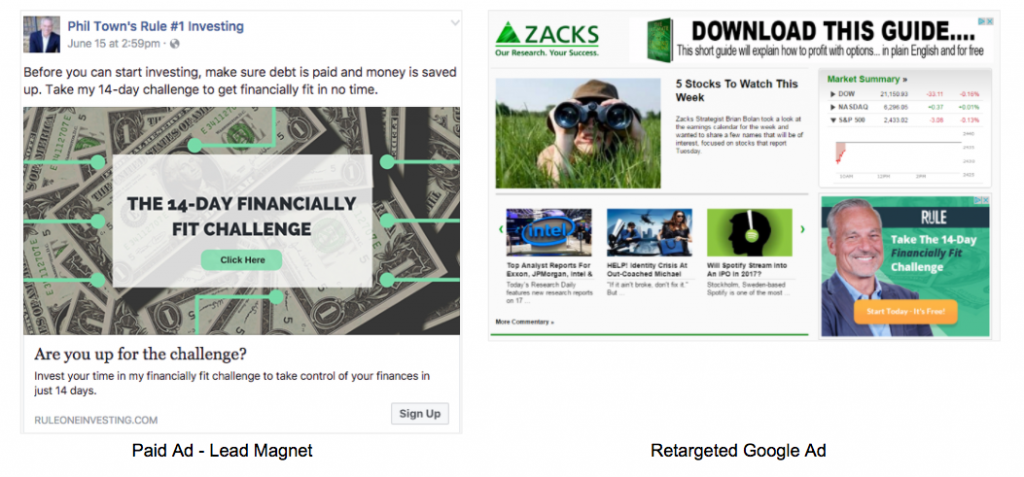1024x477 pixels.
Task: Expand the NASDAQ row triangle
Action: (833, 107)
